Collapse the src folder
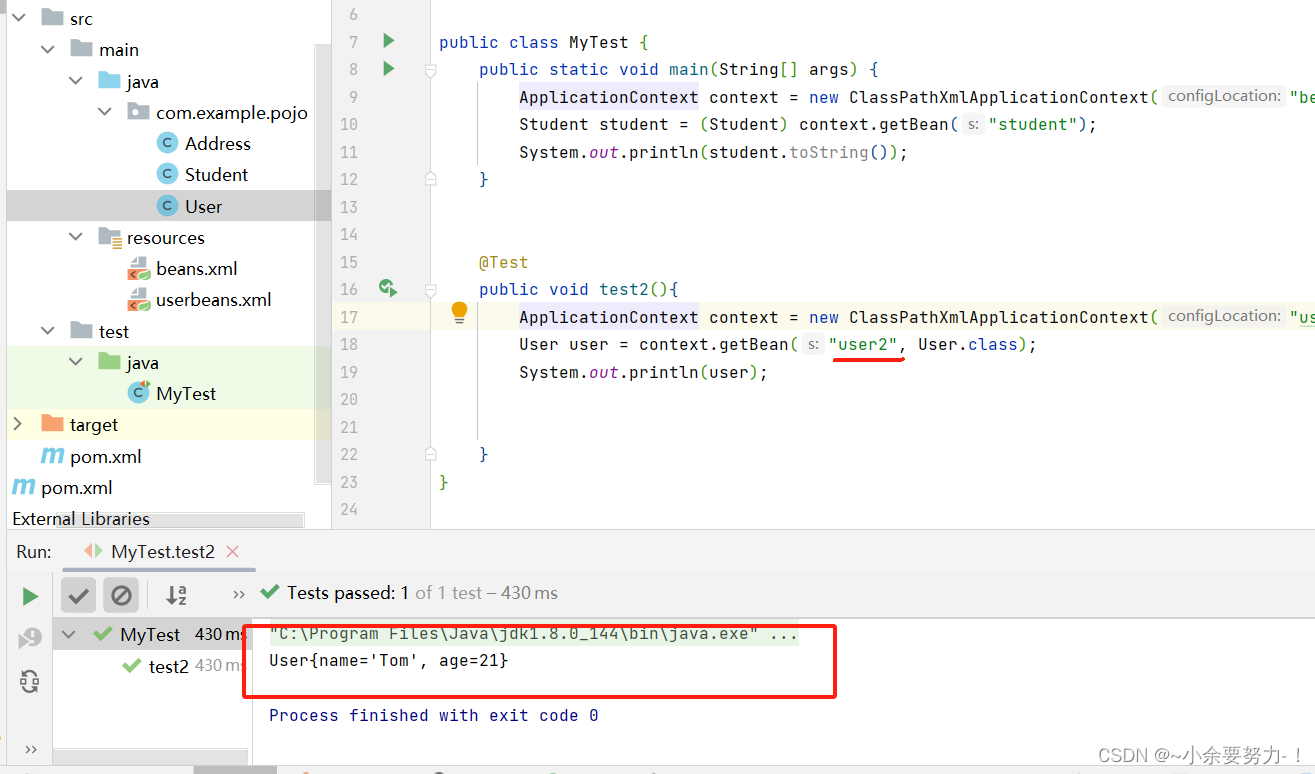This screenshot has height=774, width=1315. [18, 18]
